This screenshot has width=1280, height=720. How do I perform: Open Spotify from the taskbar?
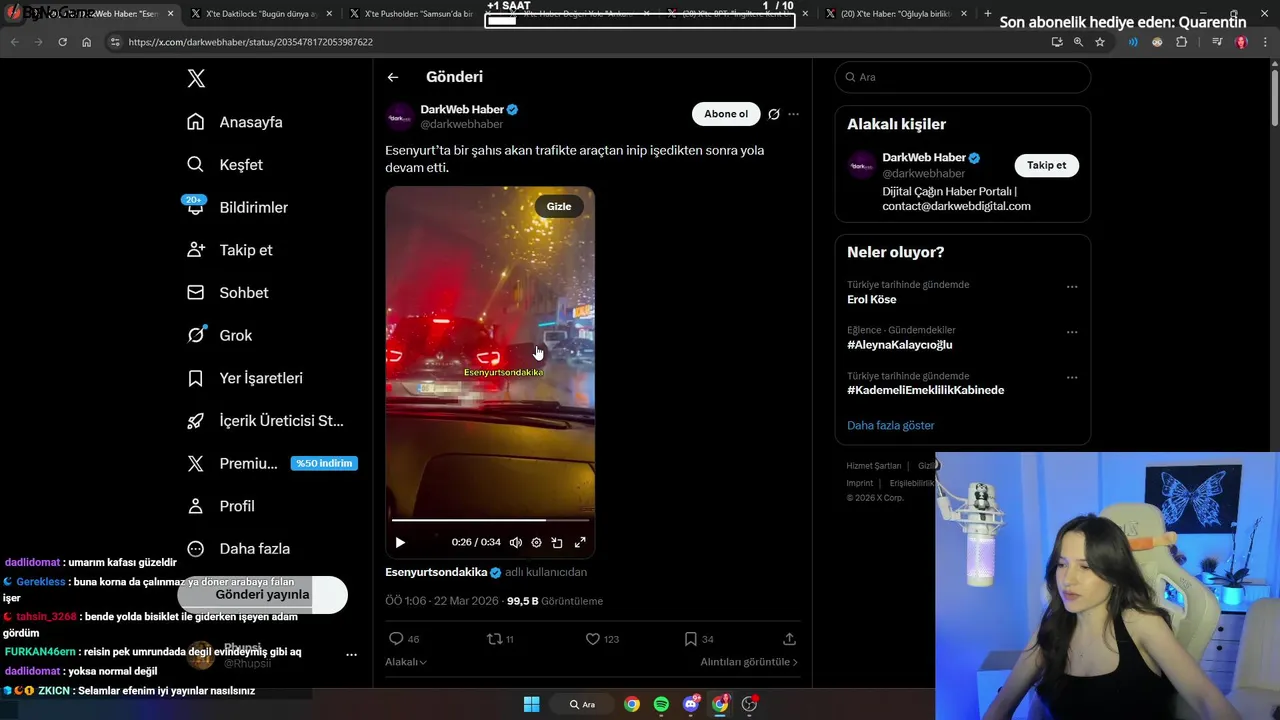point(661,704)
